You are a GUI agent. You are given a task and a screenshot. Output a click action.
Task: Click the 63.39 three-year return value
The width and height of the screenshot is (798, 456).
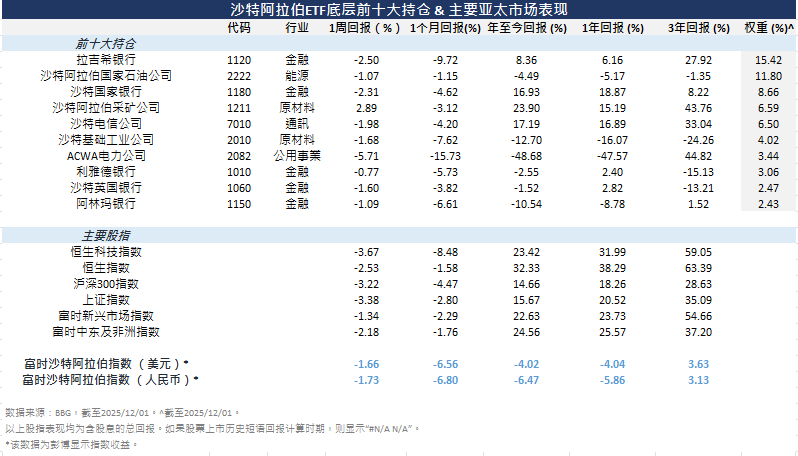click(698, 268)
